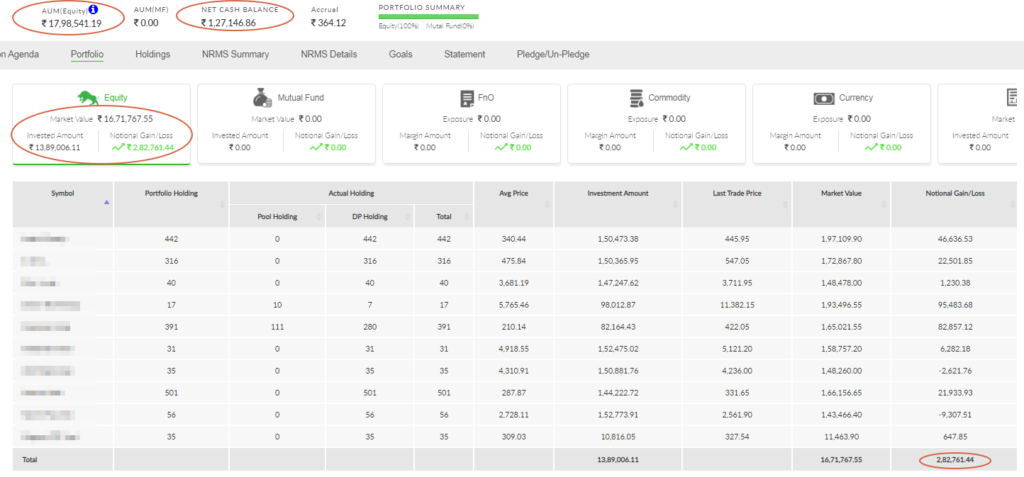The height and width of the screenshot is (477, 1024).
Task: Switch to the Portfolio tab
Action: point(87,54)
